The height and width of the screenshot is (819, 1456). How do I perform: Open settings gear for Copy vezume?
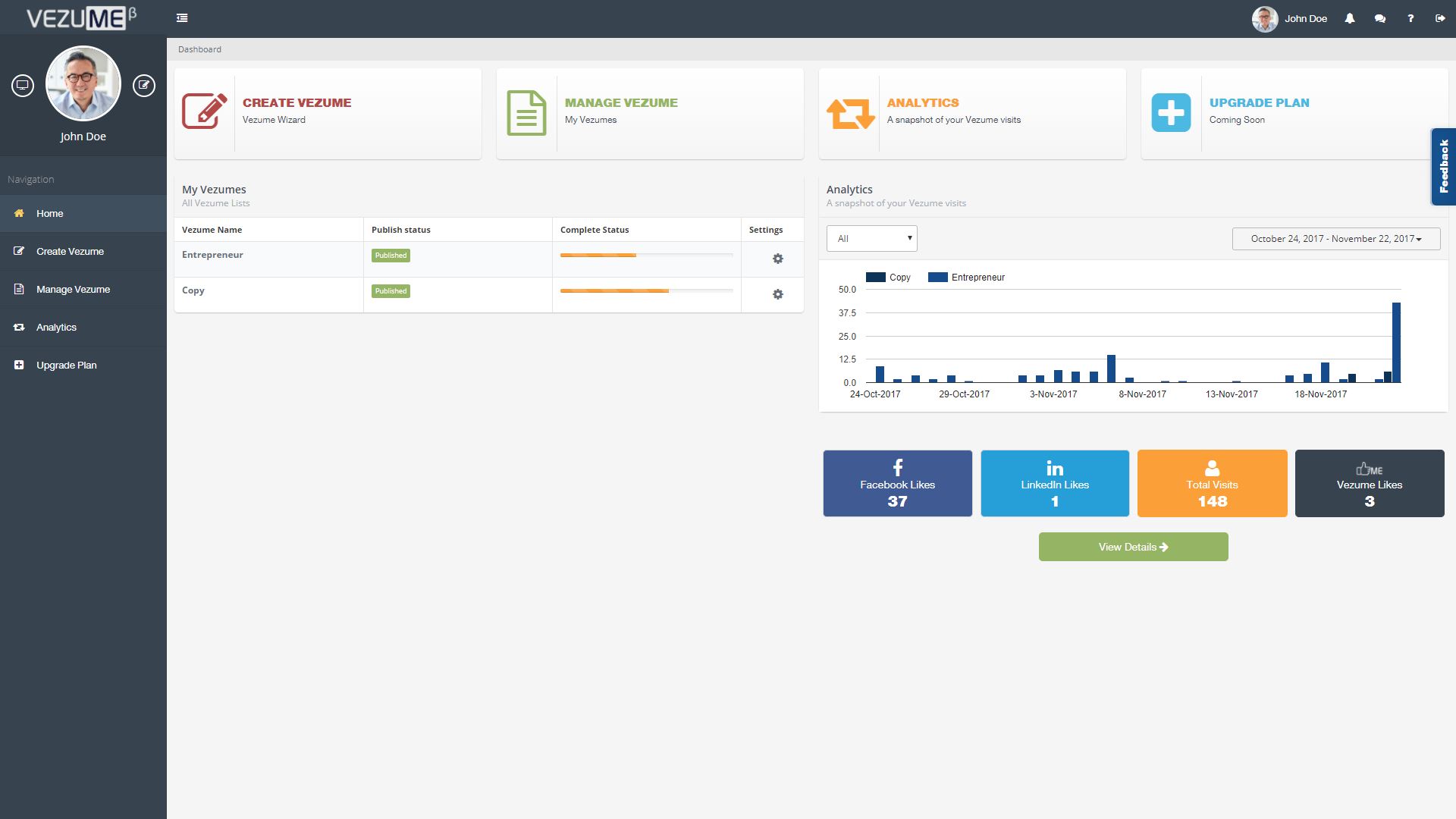point(777,294)
